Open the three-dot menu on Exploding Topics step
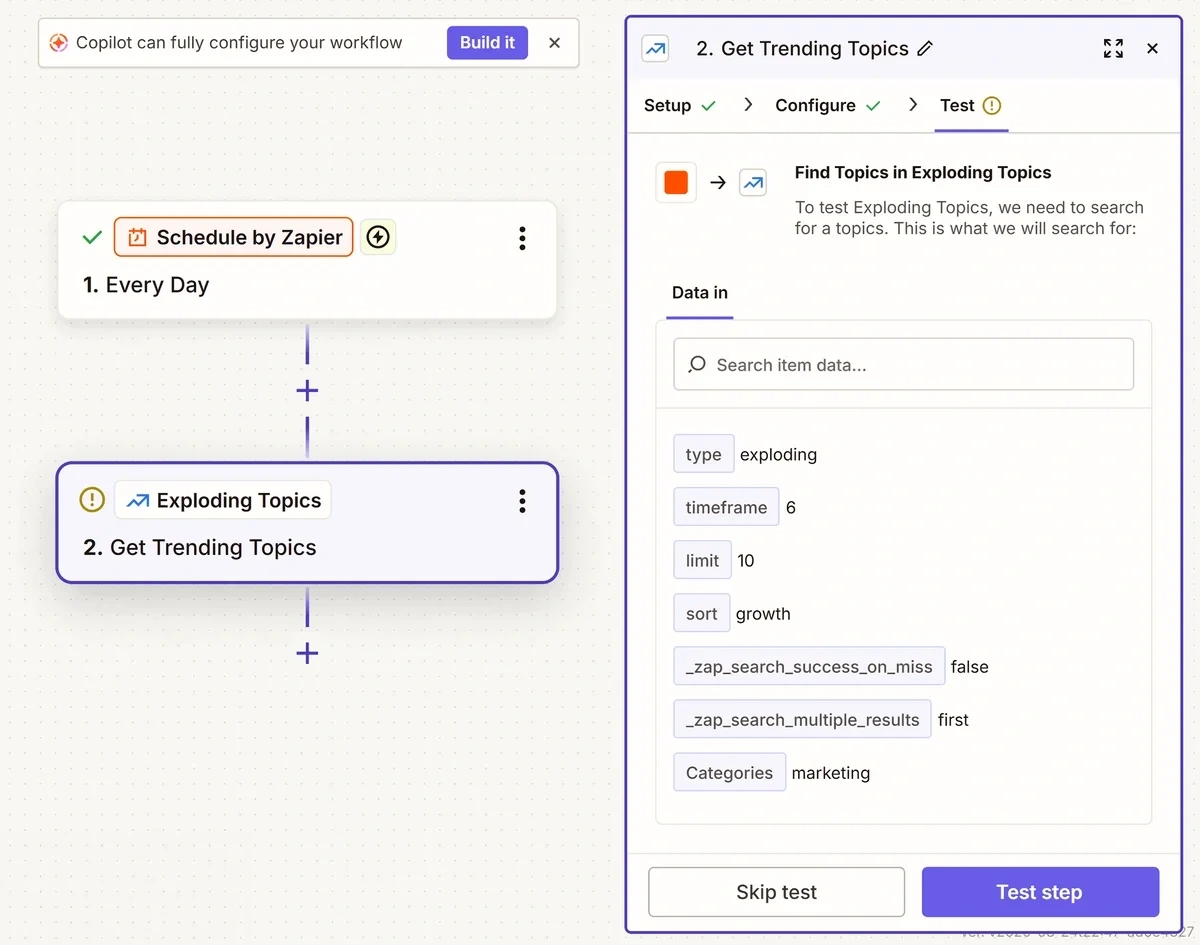The width and height of the screenshot is (1200, 945). (x=522, y=501)
